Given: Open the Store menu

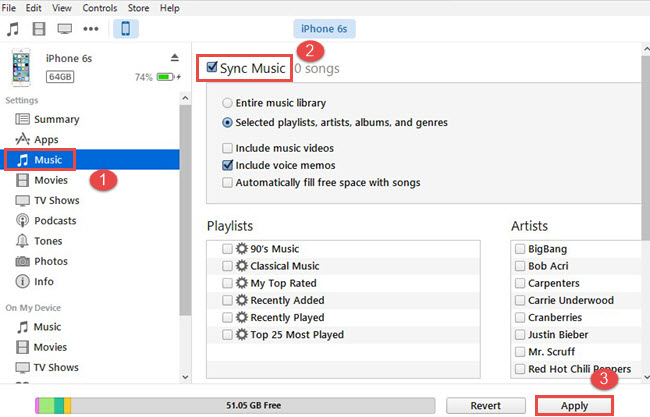Looking at the screenshot, I should point(138,8).
